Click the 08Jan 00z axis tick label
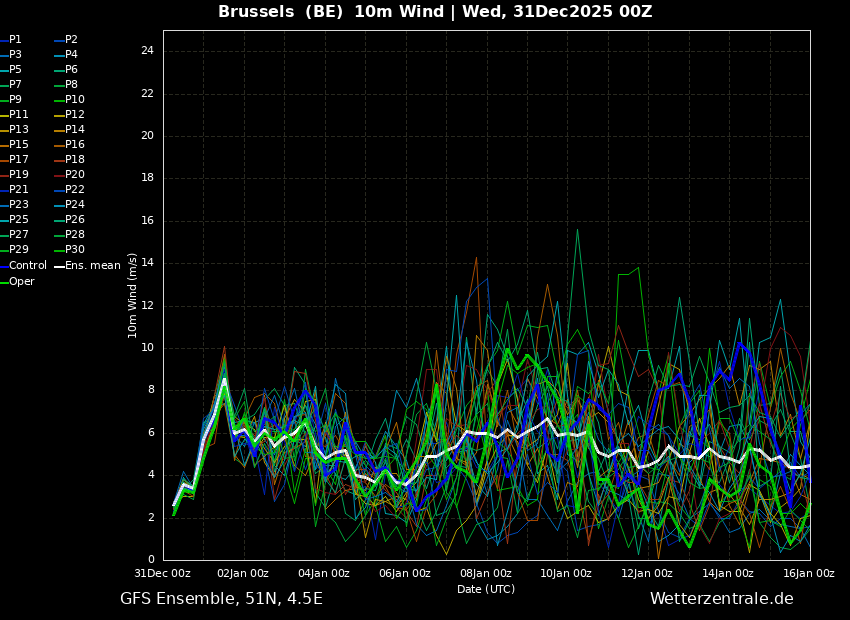Viewport: 850px width, 620px height. 486,573
